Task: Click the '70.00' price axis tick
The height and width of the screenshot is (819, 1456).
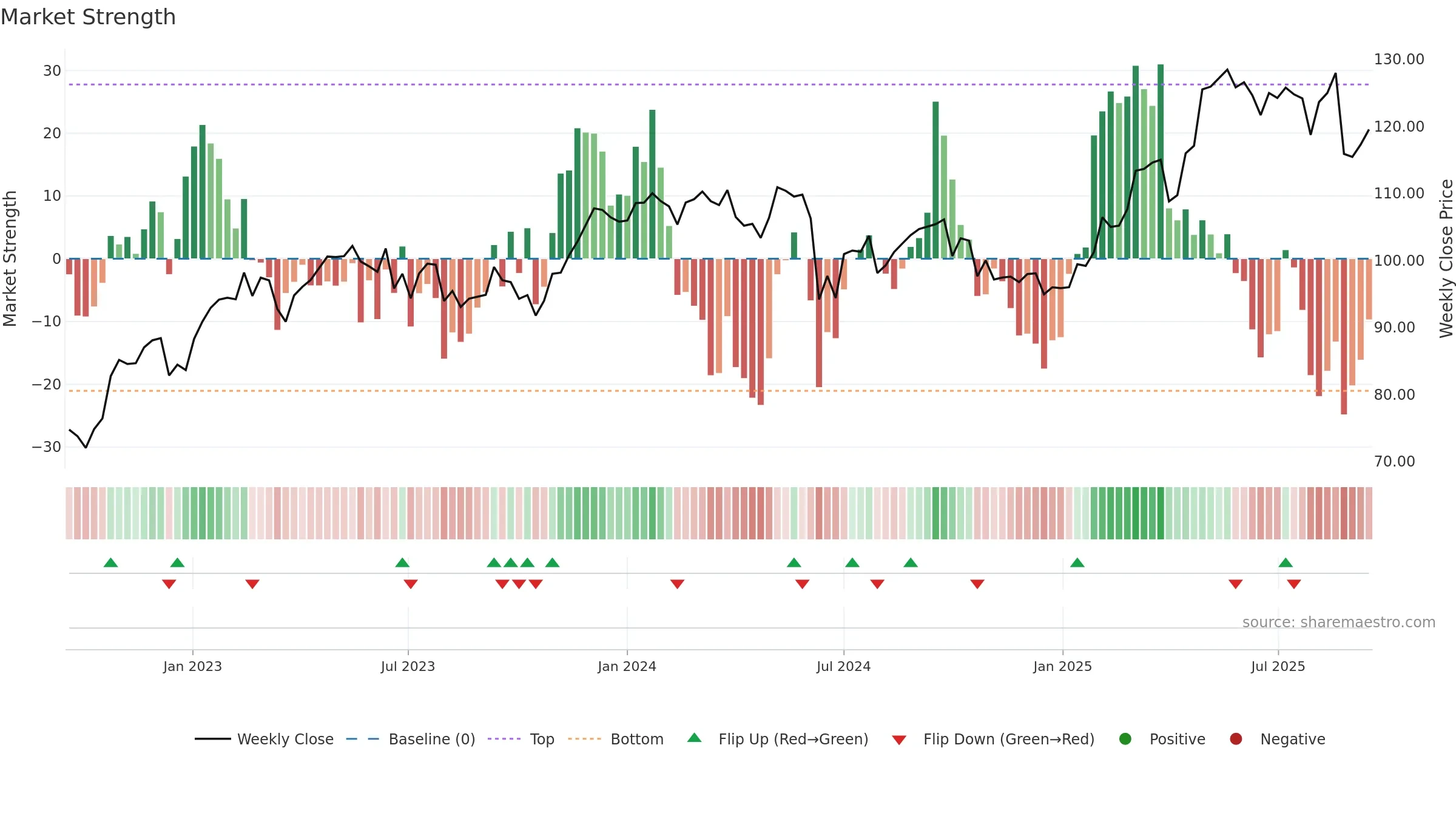Action: (1394, 462)
